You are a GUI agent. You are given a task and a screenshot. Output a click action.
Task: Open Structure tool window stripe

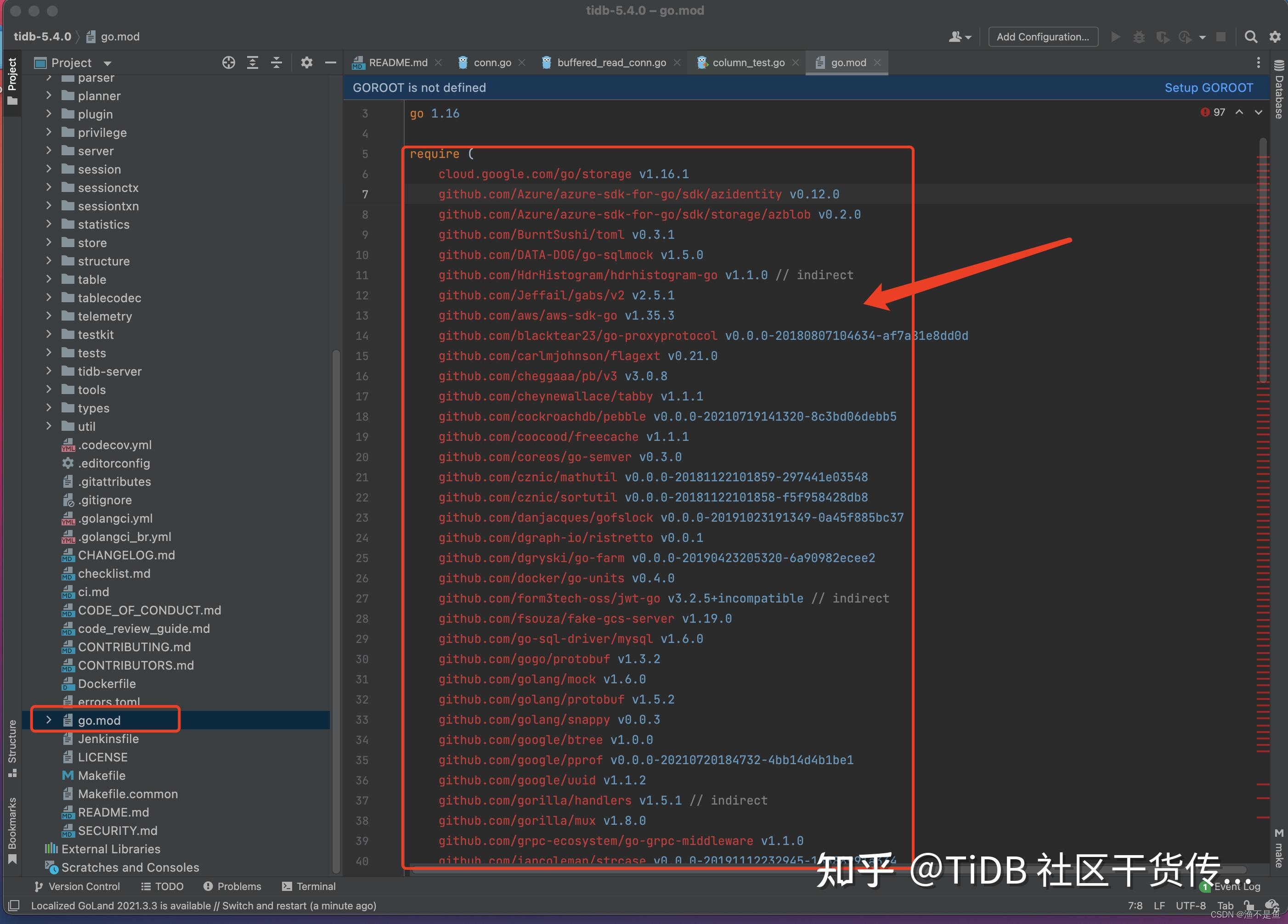pyautogui.click(x=12, y=748)
